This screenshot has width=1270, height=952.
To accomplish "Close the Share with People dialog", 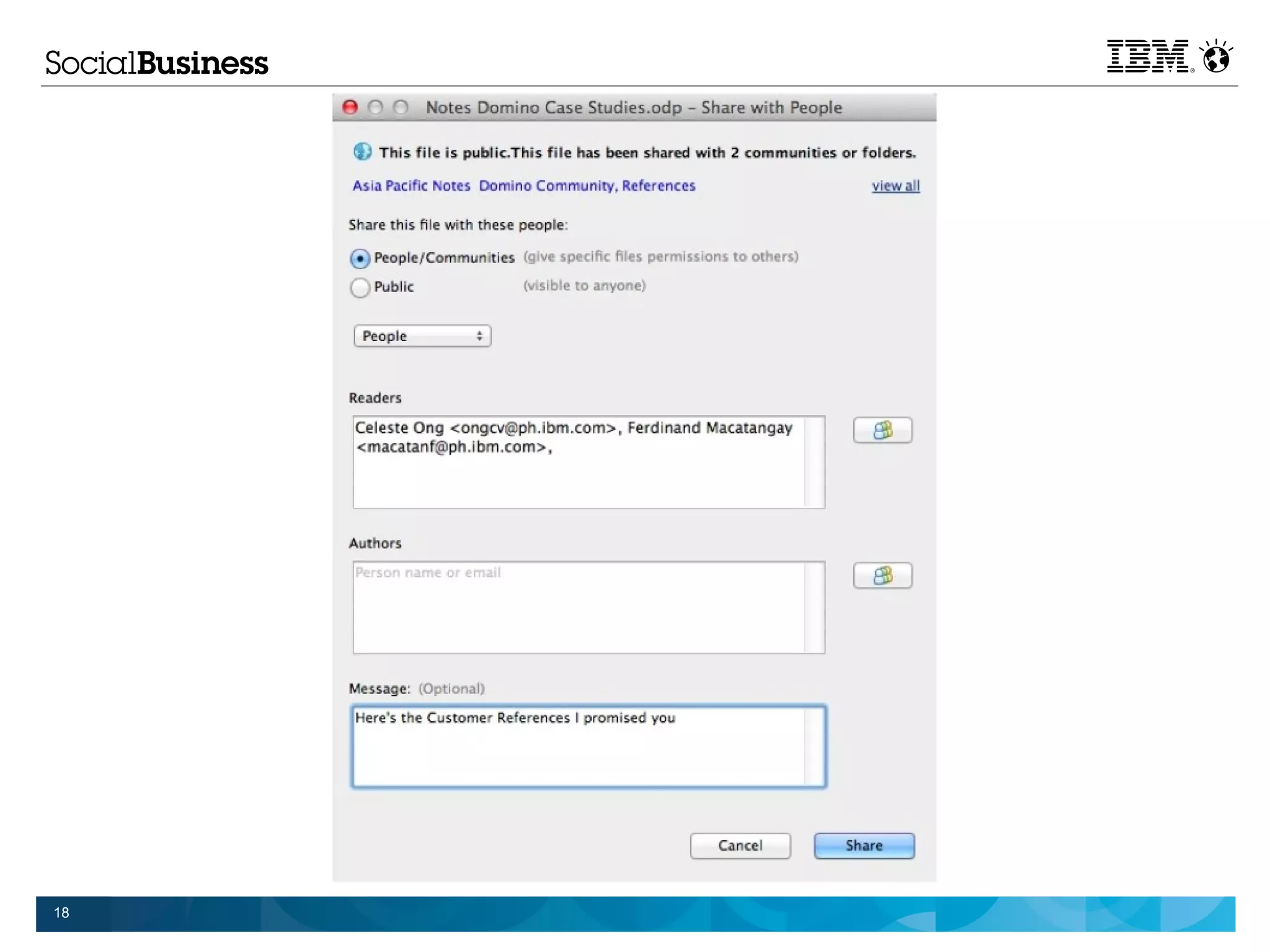I will pyautogui.click(x=350, y=107).
